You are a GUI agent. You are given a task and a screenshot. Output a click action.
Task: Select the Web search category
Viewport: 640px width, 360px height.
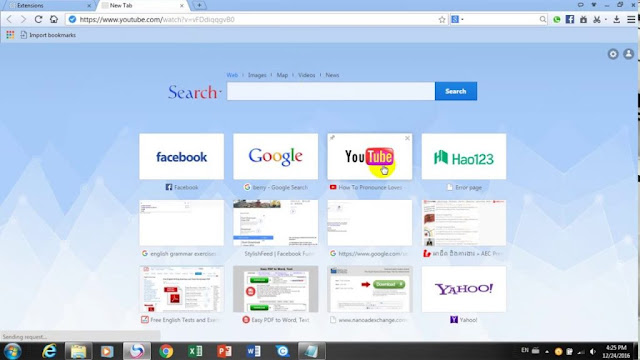(232, 75)
